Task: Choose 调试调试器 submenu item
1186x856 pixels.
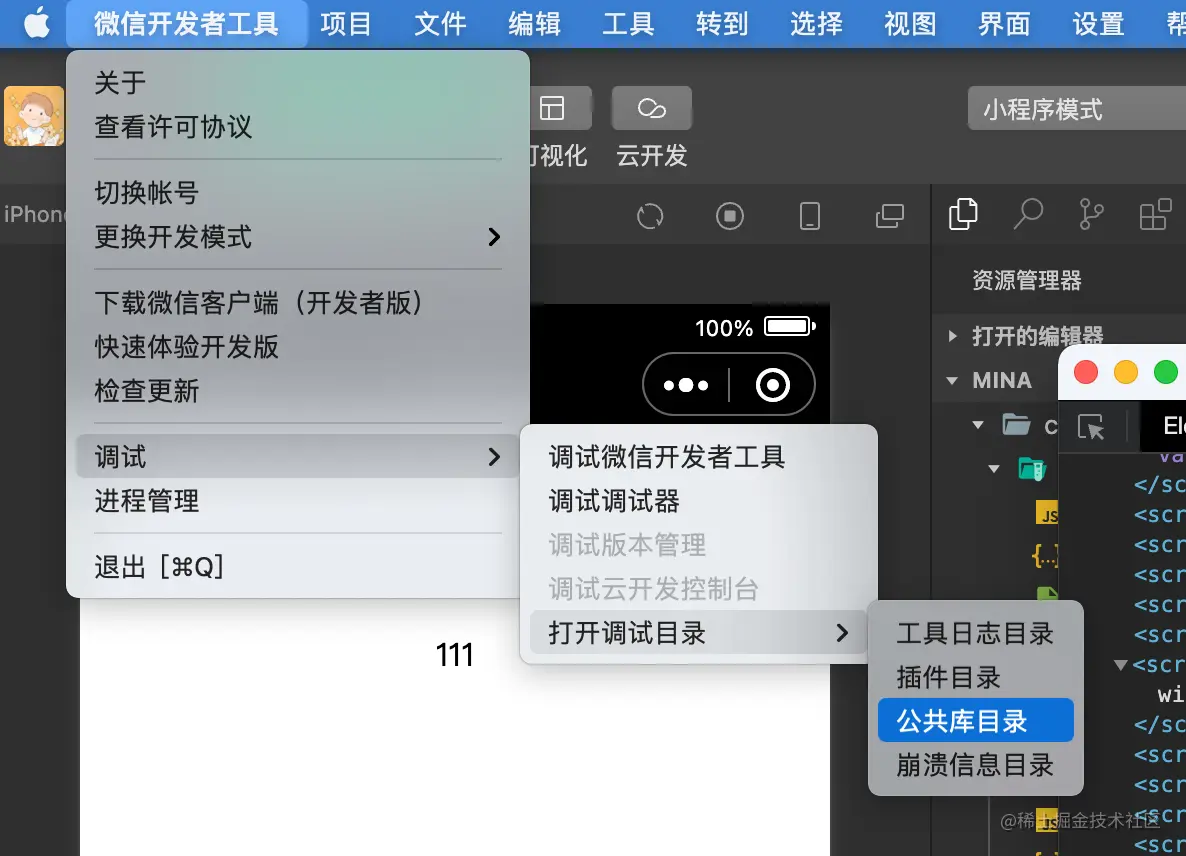Action: coord(699,501)
